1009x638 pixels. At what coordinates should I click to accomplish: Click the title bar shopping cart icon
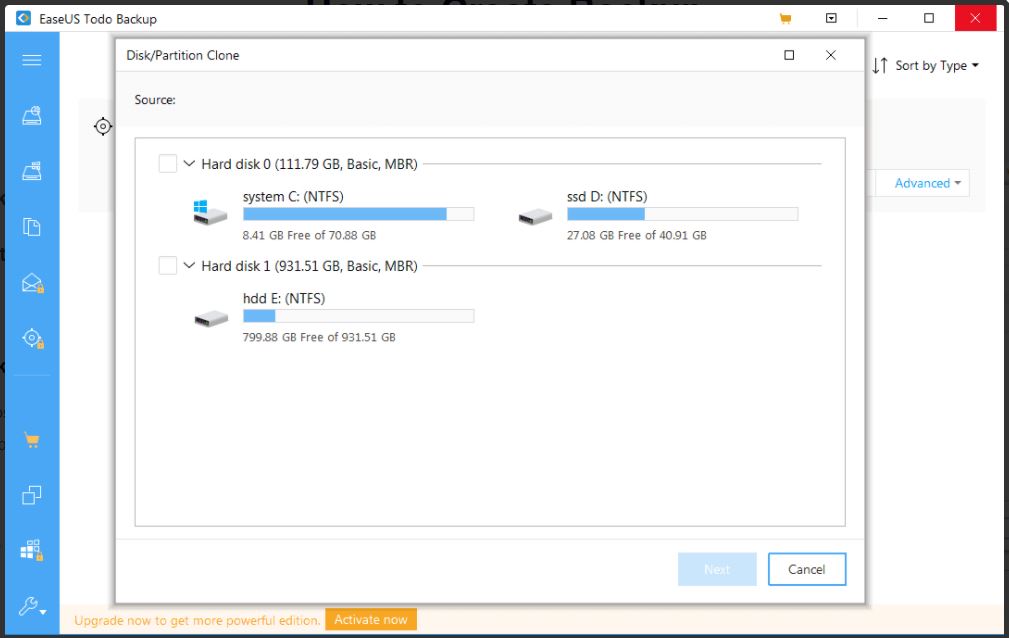[x=785, y=19]
